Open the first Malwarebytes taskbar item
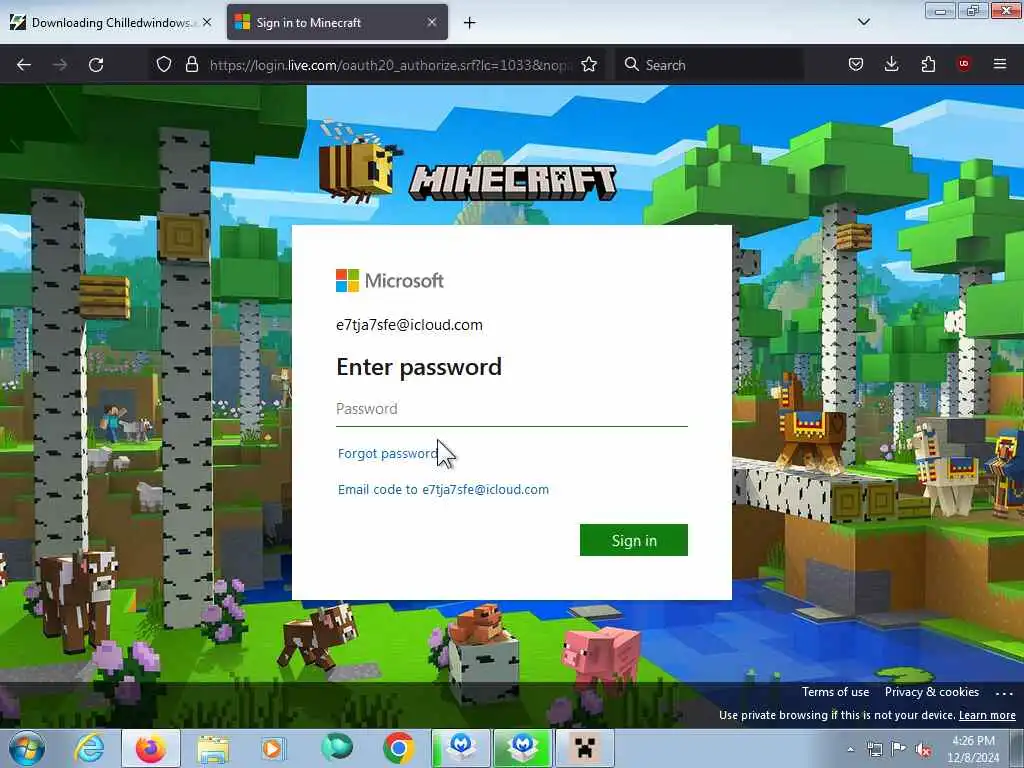The image size is (1024, 768). tap(461, 748)
